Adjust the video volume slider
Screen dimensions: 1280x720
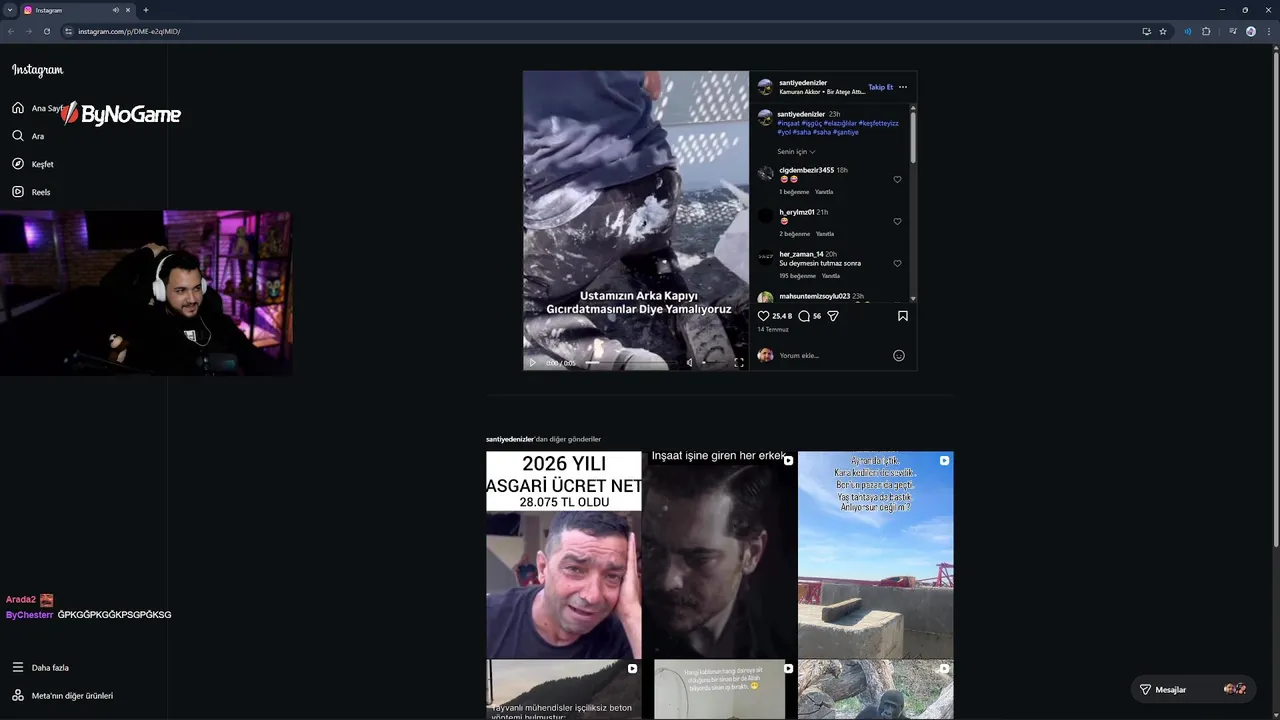click(x=714, y=363)
